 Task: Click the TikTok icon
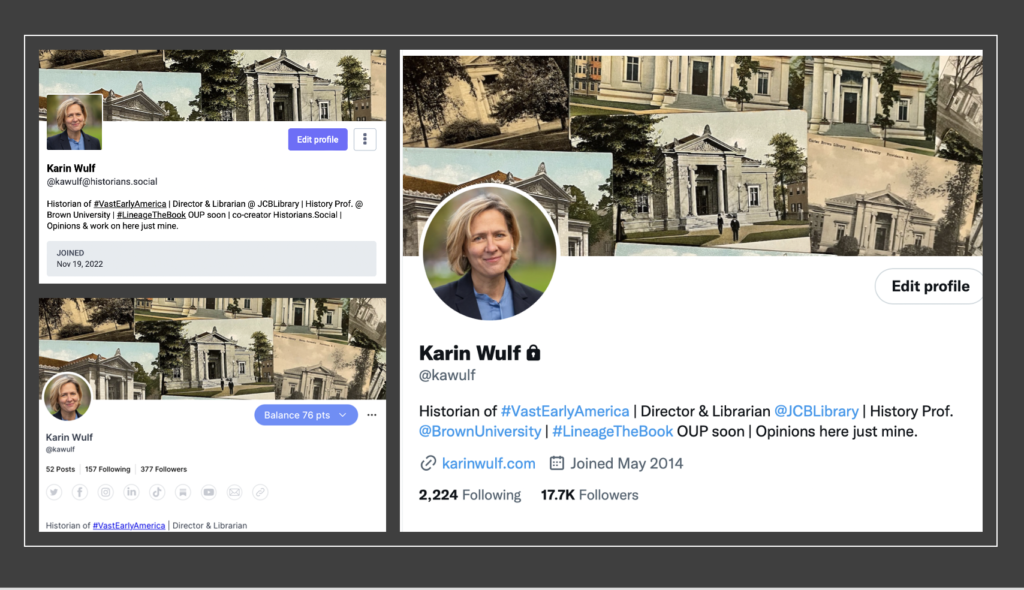pos(157,492)
